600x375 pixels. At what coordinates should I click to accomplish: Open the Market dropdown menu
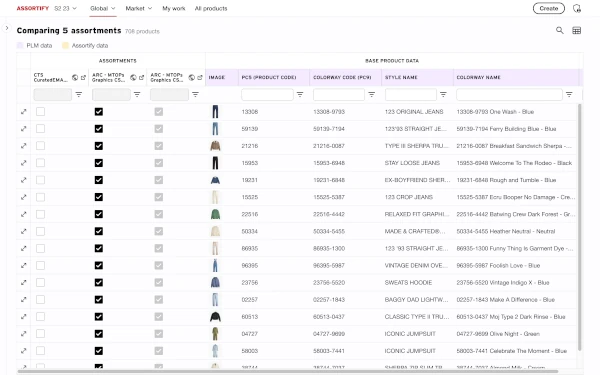(x=139, y=8)
